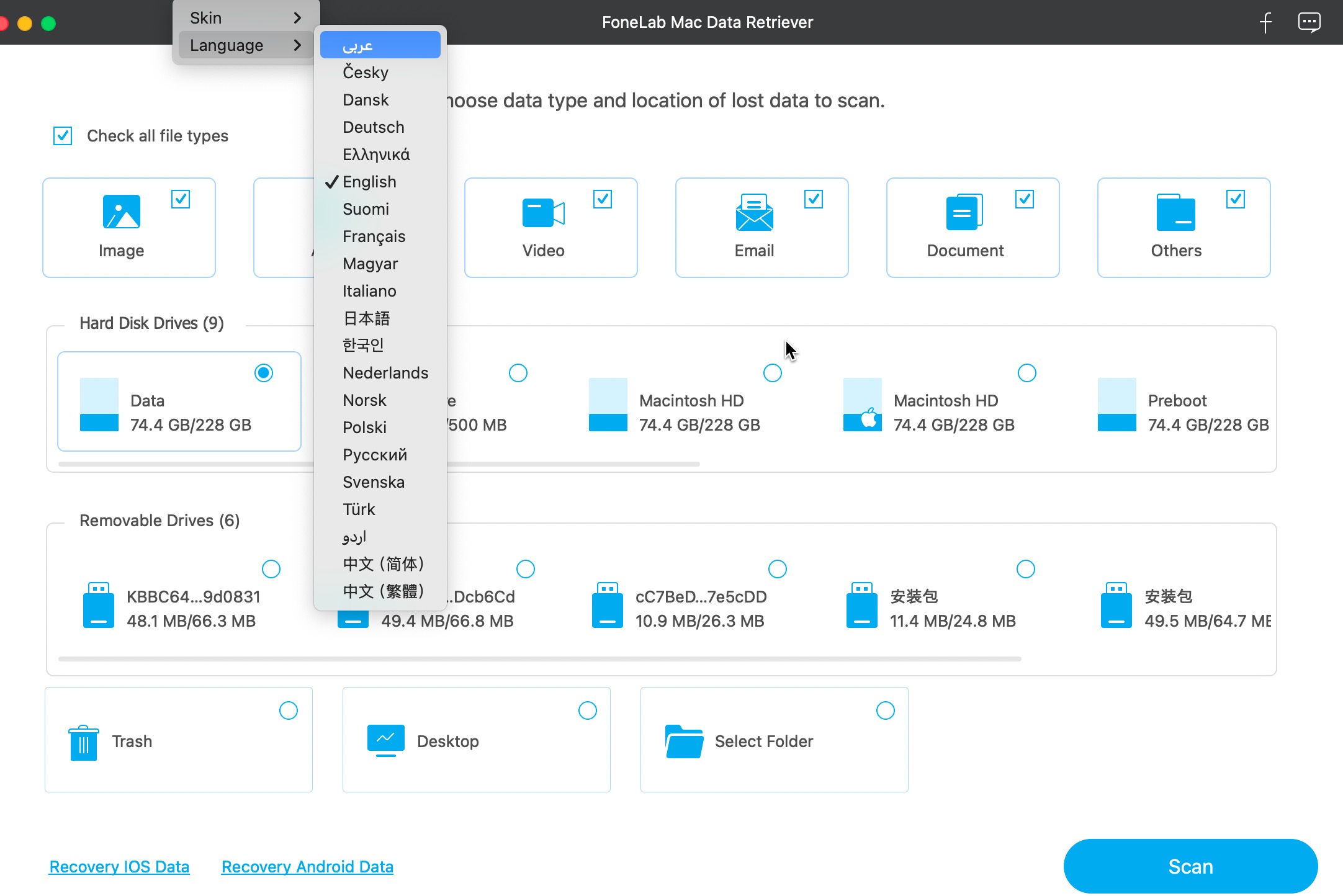Screen dimensions: 1343x896
Task: Untick the Video type checkbox
Action: coord(602,199)
